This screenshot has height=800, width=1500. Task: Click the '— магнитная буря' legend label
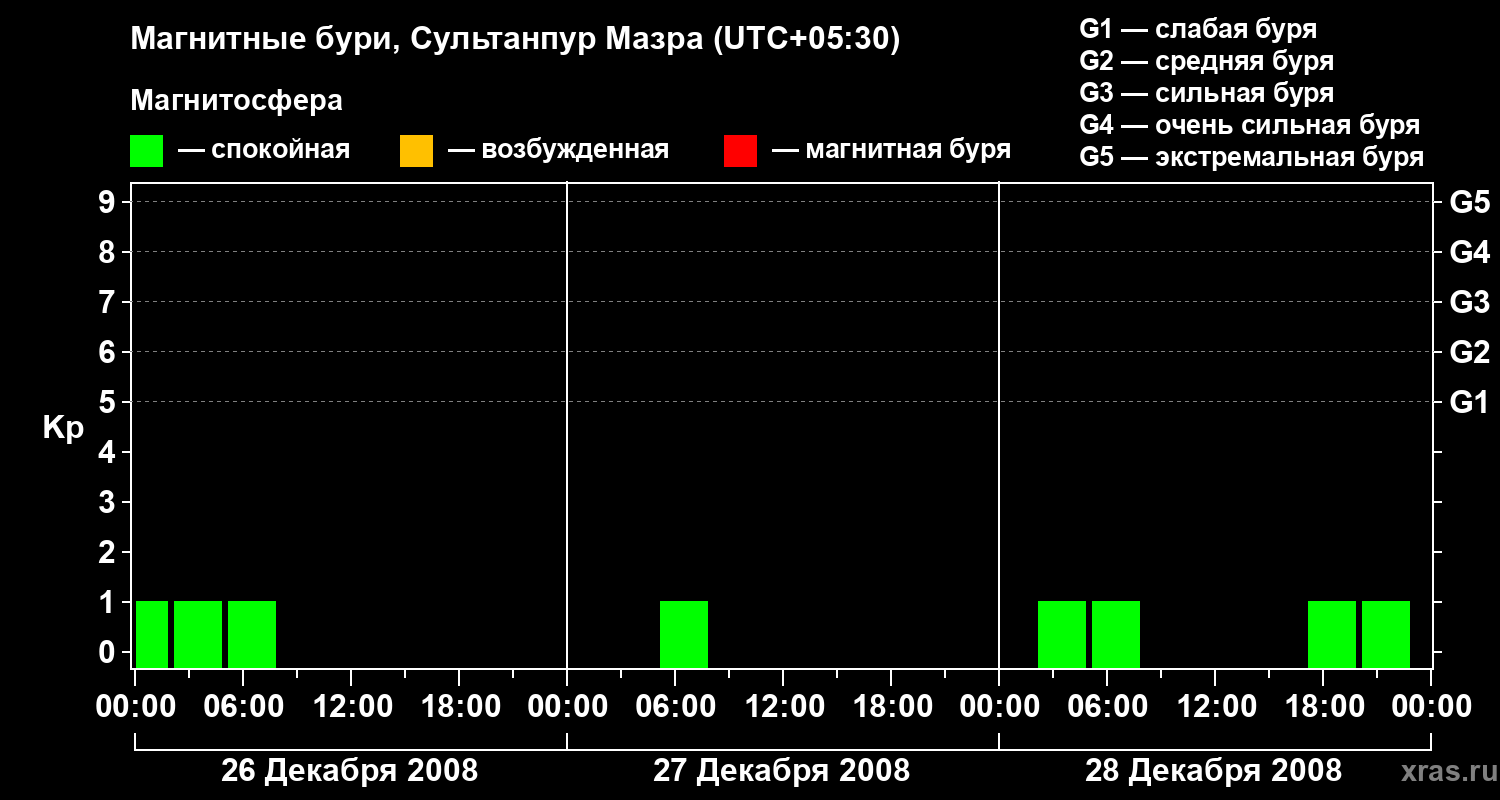pyautogui.click(x=892, y=151)
